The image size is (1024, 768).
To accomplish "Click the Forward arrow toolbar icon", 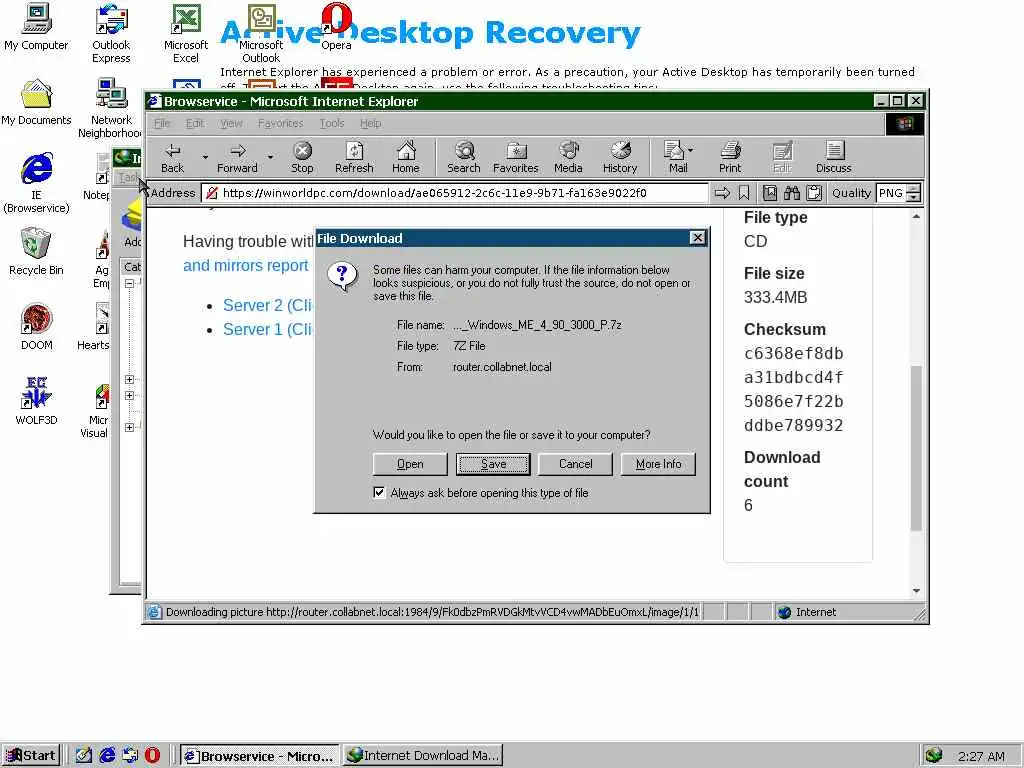I will [238, 151].
